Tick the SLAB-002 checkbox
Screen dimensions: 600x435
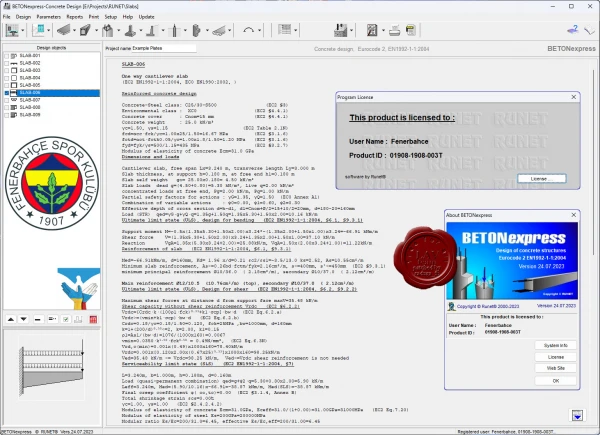pos(7,63)
